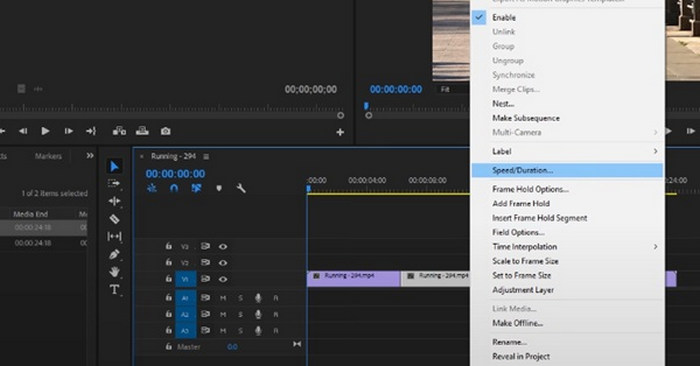Select the Slip tool
The image size is (700, 366).
pyautogui.click(x=114, y=236)
